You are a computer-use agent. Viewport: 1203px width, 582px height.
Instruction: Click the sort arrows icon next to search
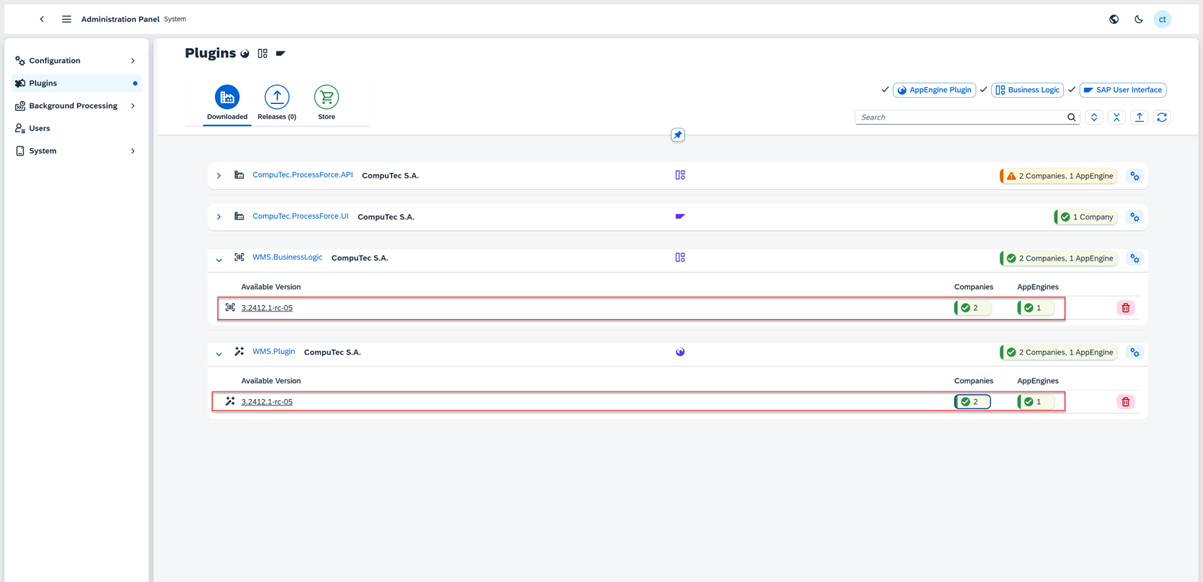(1094, 117)
